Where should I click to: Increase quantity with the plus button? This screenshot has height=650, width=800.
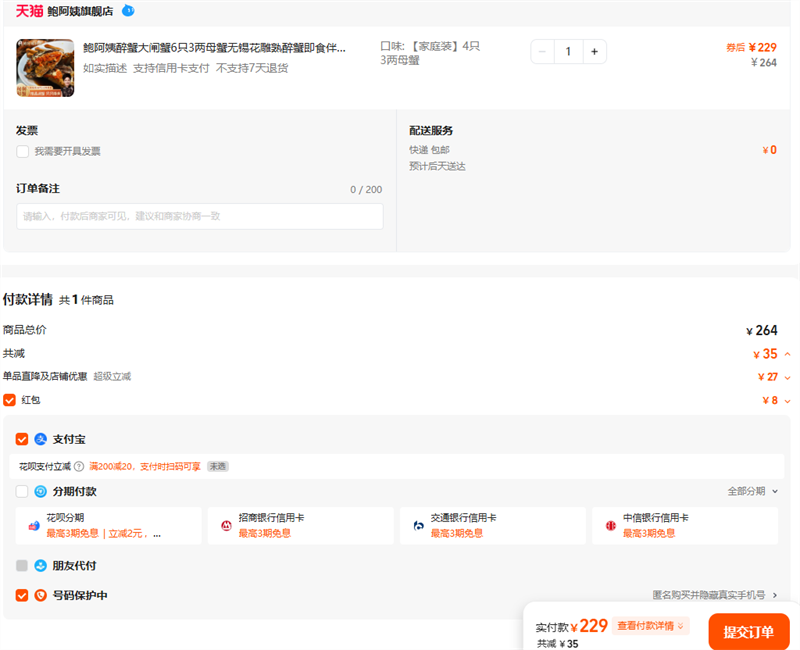[594, 51]
